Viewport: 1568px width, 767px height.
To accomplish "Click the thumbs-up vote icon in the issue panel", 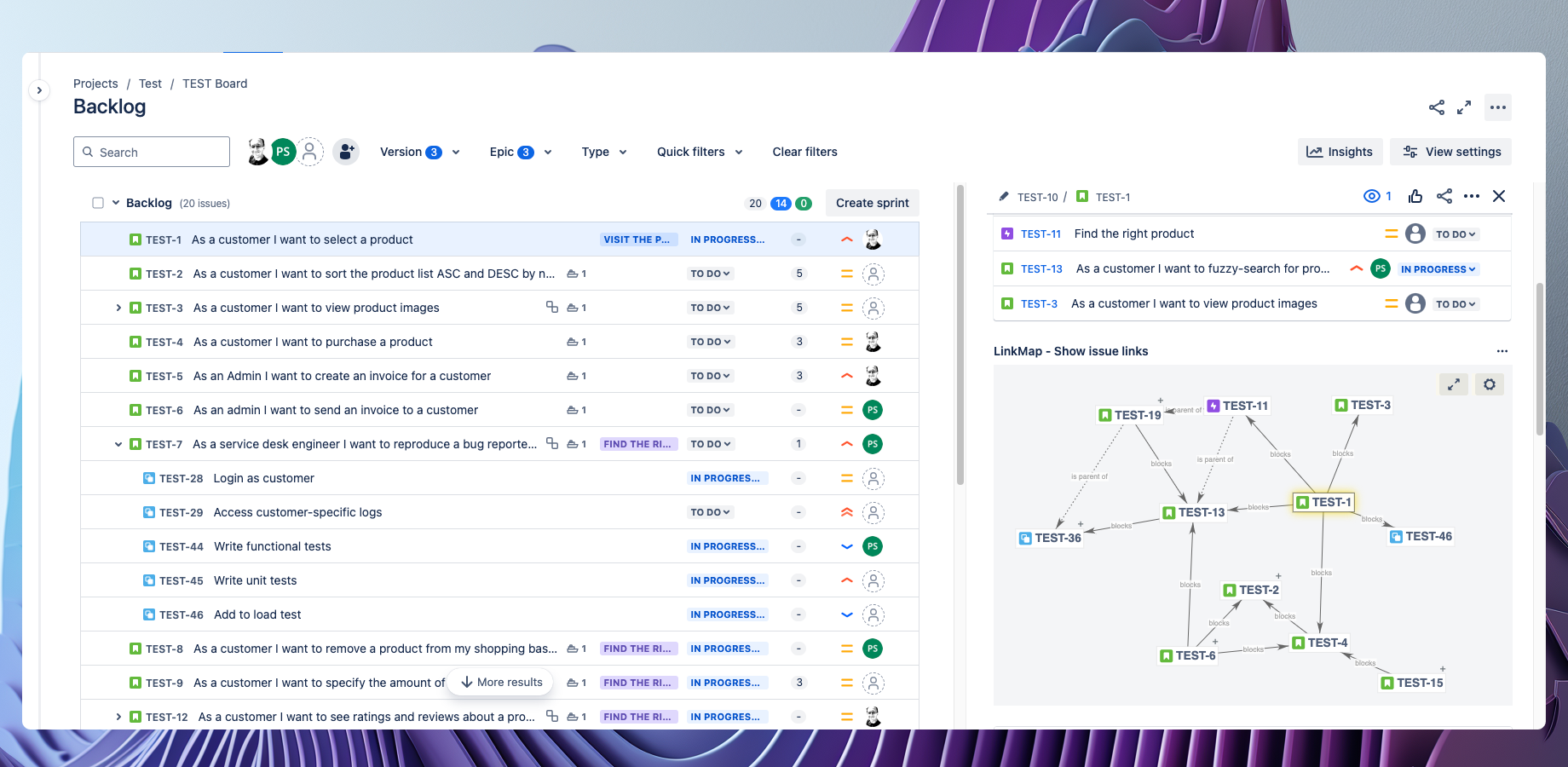I will point(1415,196).
